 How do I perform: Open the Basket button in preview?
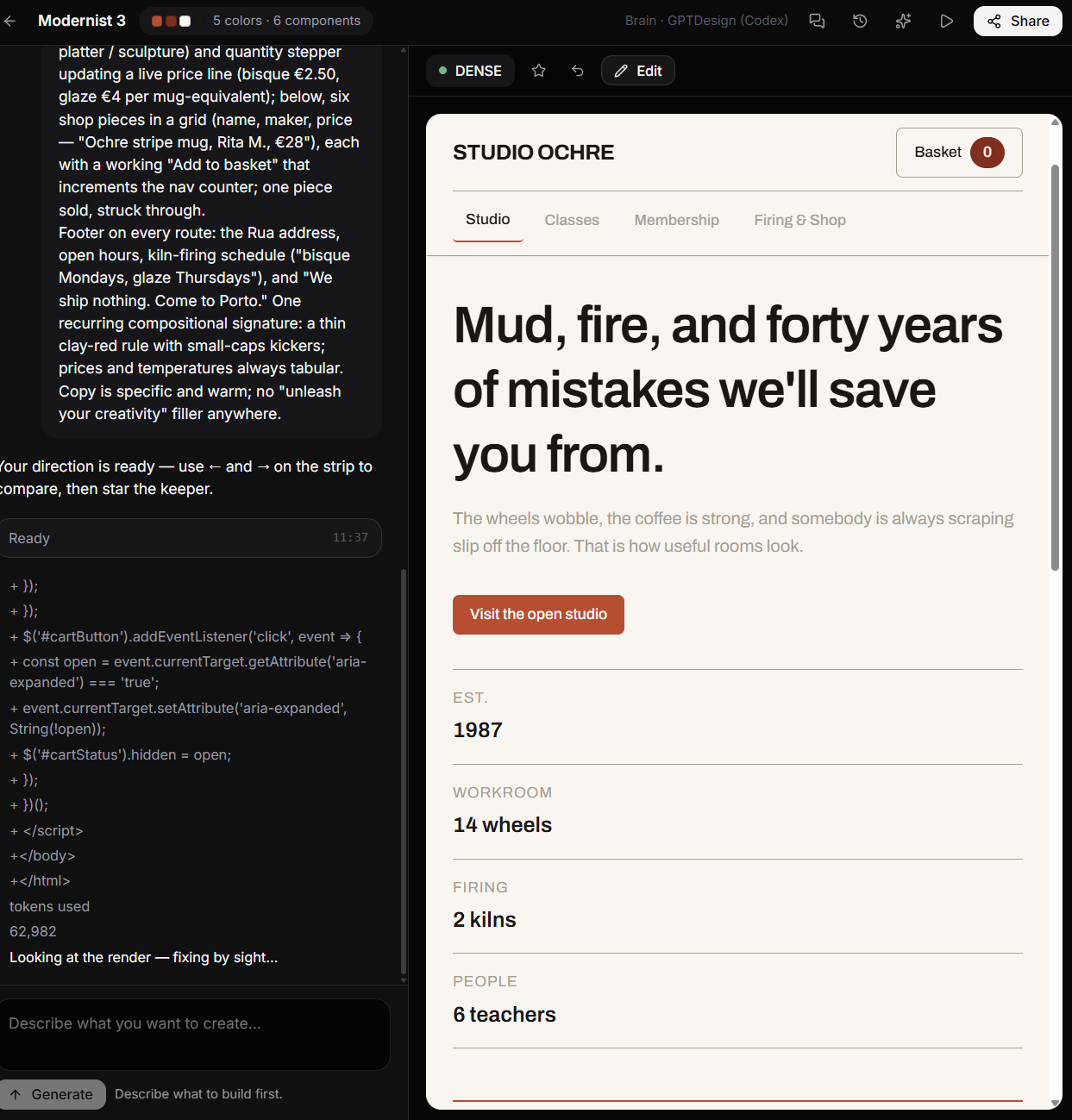click(959, 153)
